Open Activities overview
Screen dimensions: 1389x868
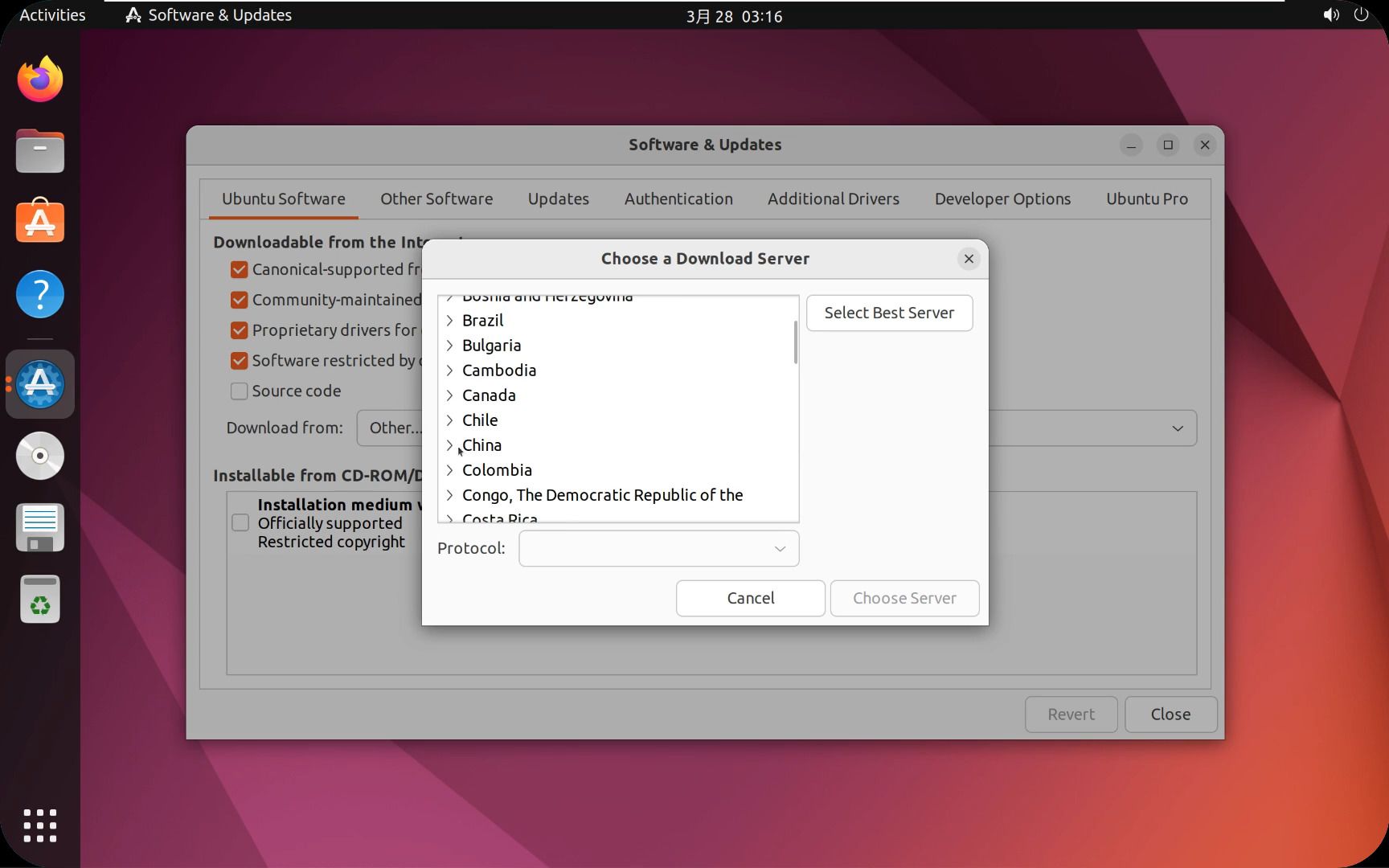click(x=52, y=14)
